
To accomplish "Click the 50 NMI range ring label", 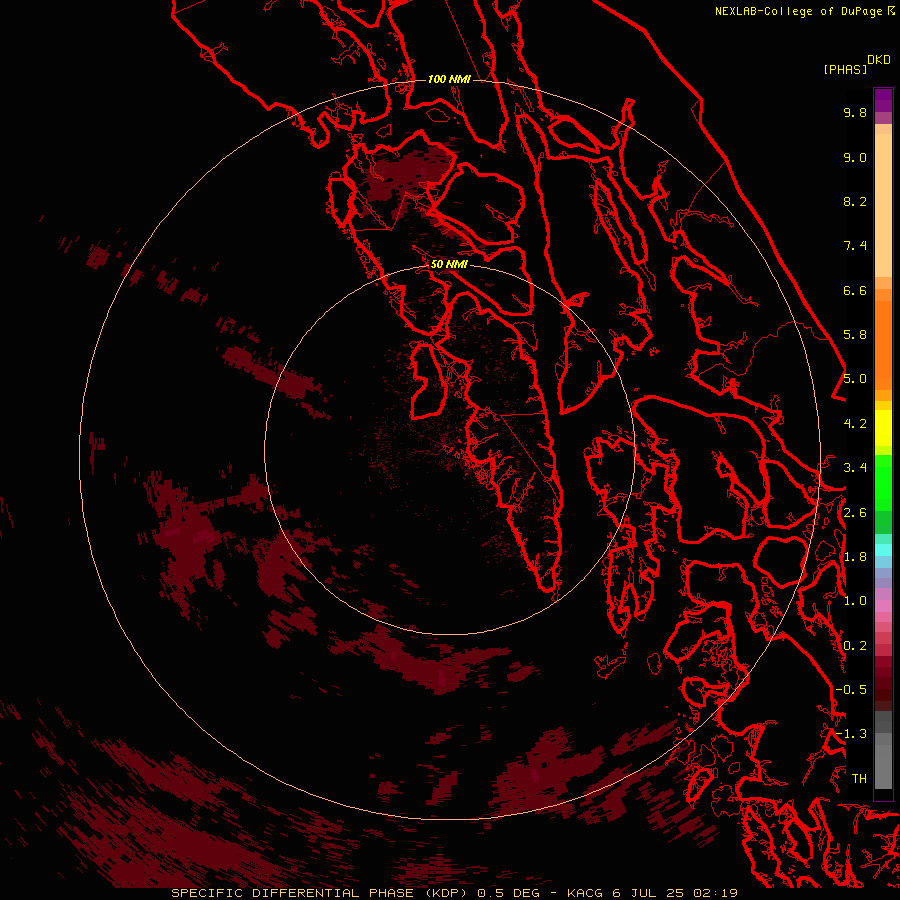I will (x=449, y=264).
